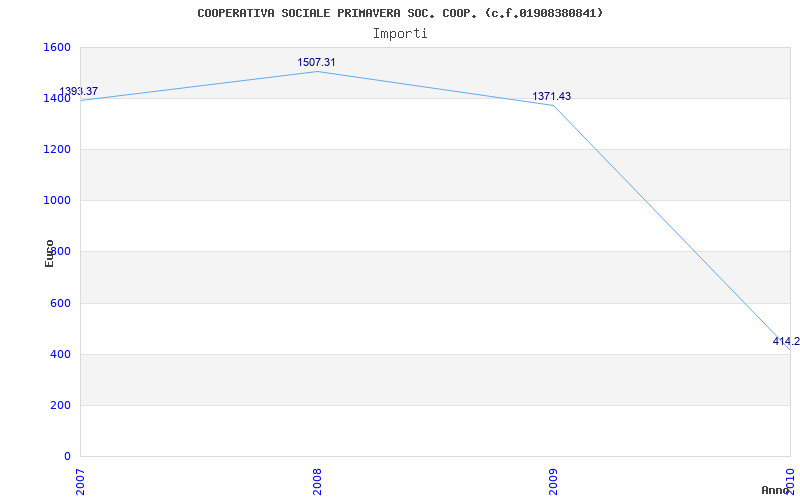Click the 0 y-axis tick label
Image resolution: width=800 pixels, height=500 pixels.
coord(67,456)
